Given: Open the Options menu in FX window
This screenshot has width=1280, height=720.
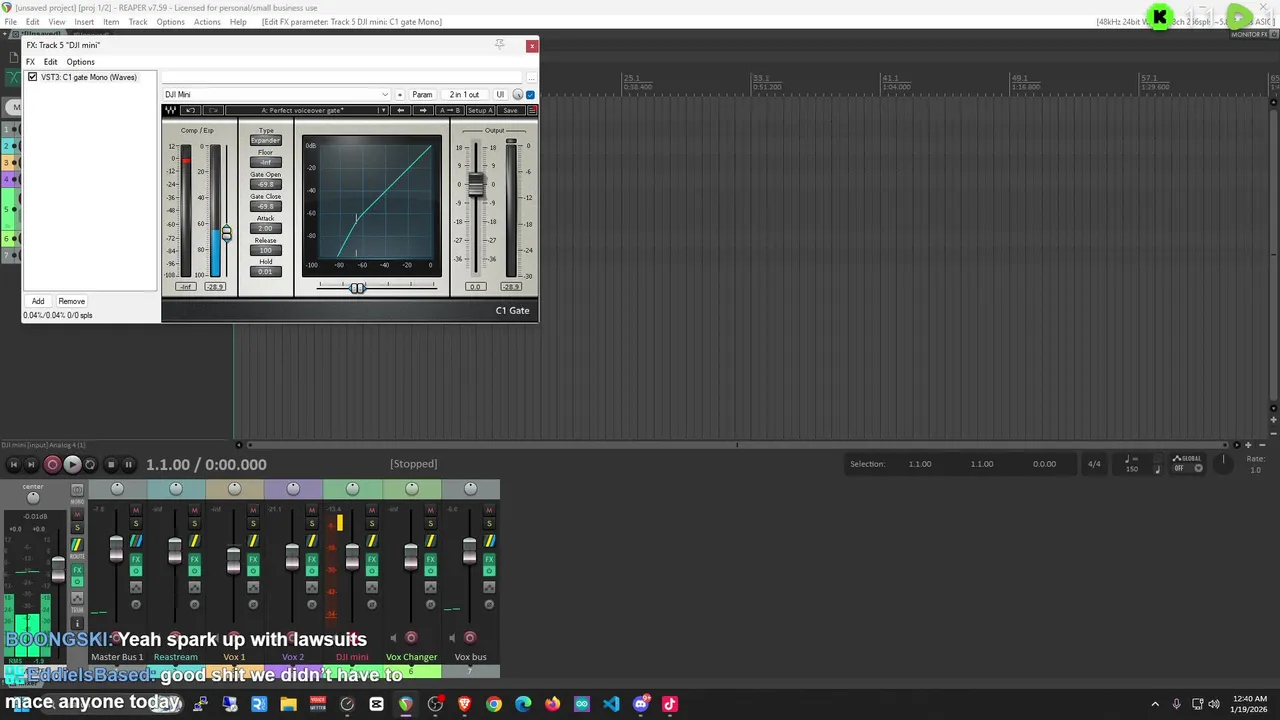Looking at the screenshot, I should (x=80, y=62).
